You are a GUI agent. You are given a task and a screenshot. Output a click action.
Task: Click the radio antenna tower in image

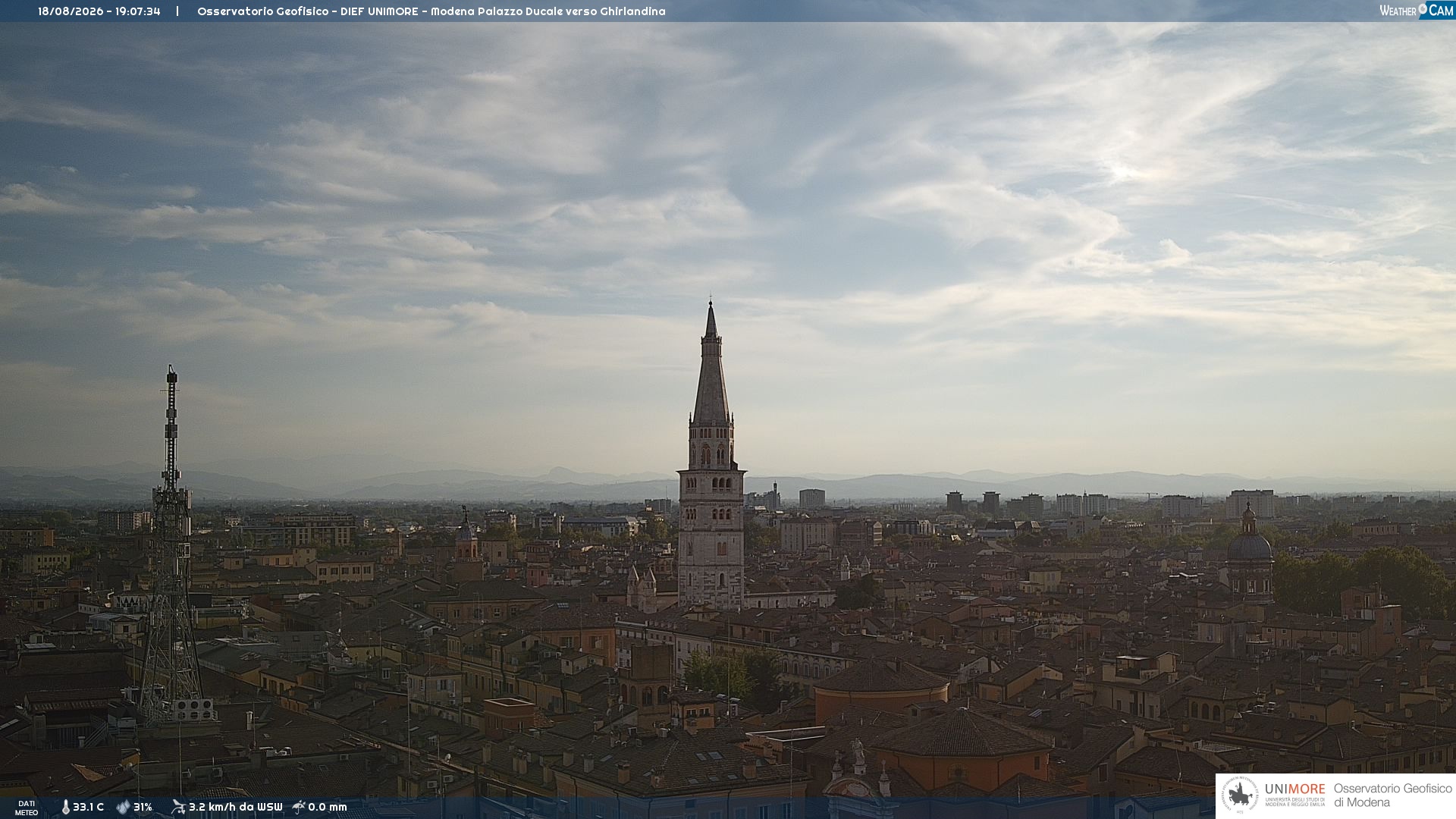171,546
